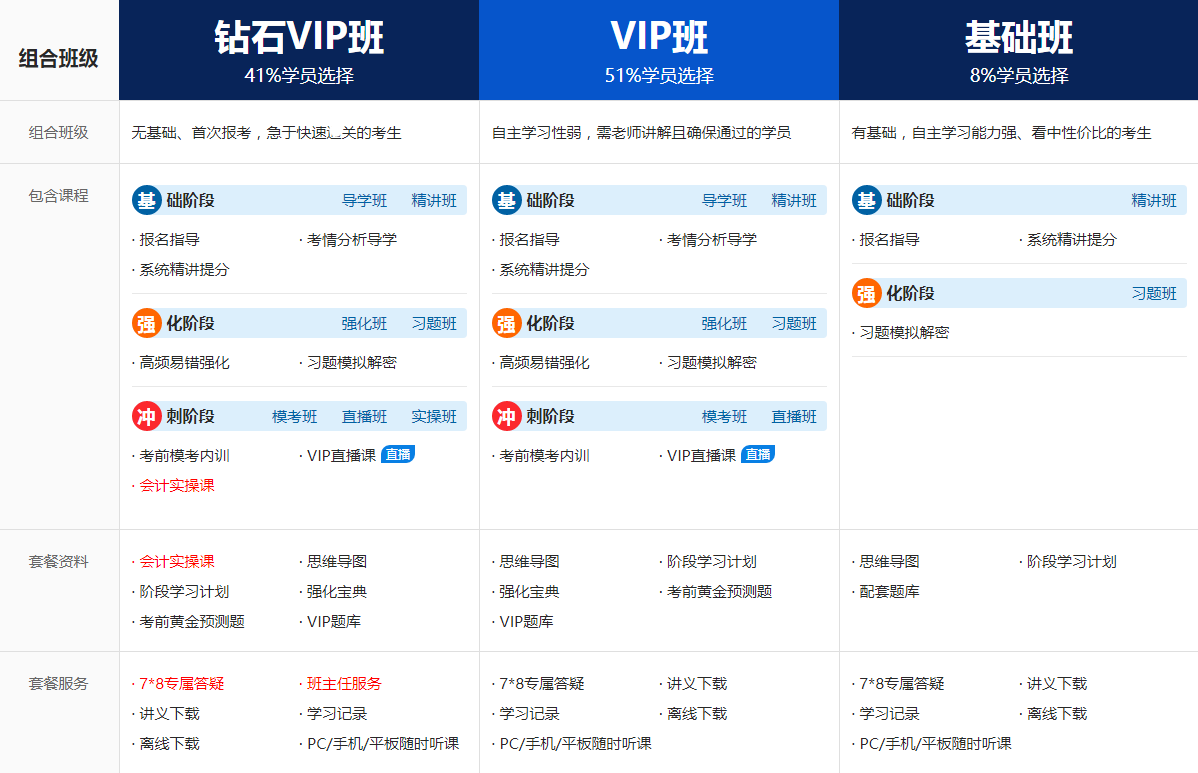
Task: Click the 直播 badge in 钻石VIP班 column
Action: (x=398, y=455)
